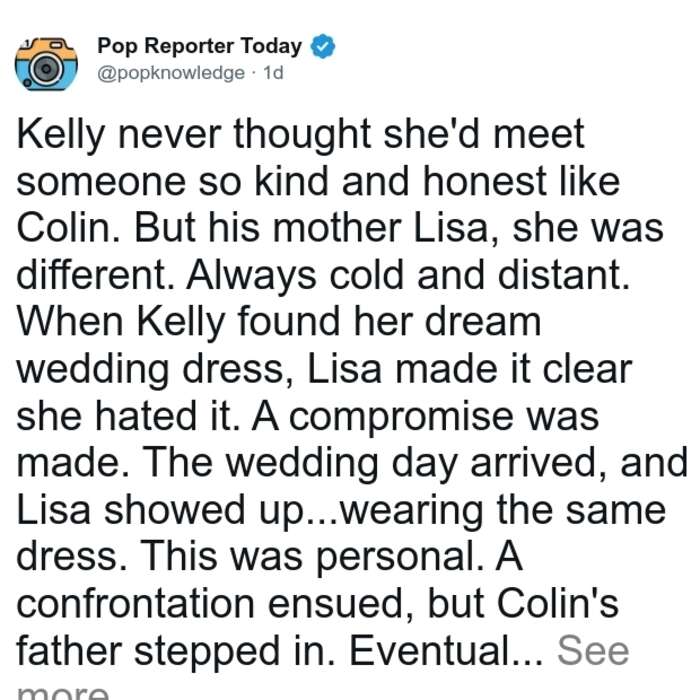Click "Always cold and distant." sentence
Viewport: 700px width, 700px height.
pyautogui.click(x=408, y=275)
